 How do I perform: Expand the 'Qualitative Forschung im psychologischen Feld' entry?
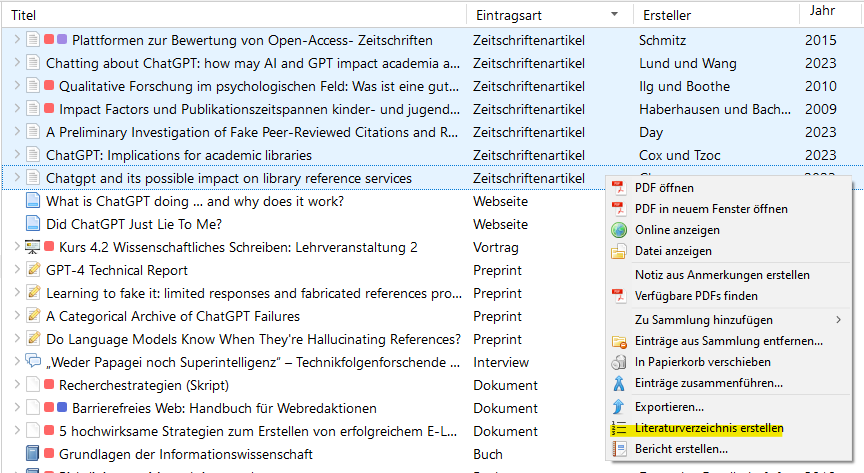(x=17, y=86)
